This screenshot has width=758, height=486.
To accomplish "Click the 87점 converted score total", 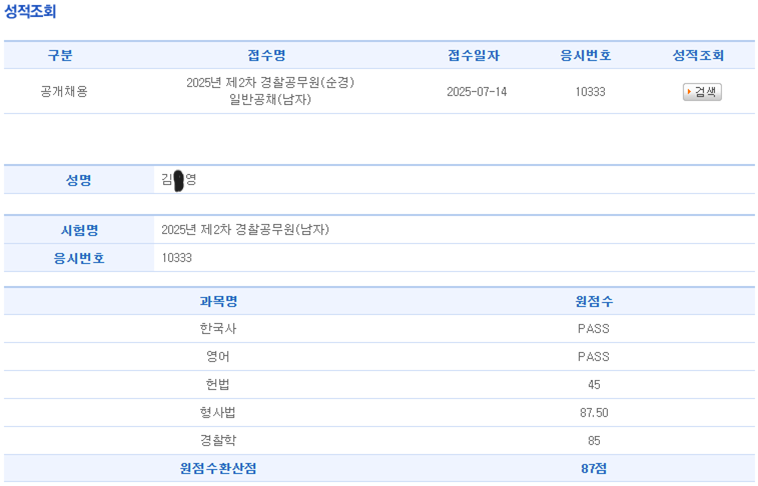I will [x=593, y=469].
